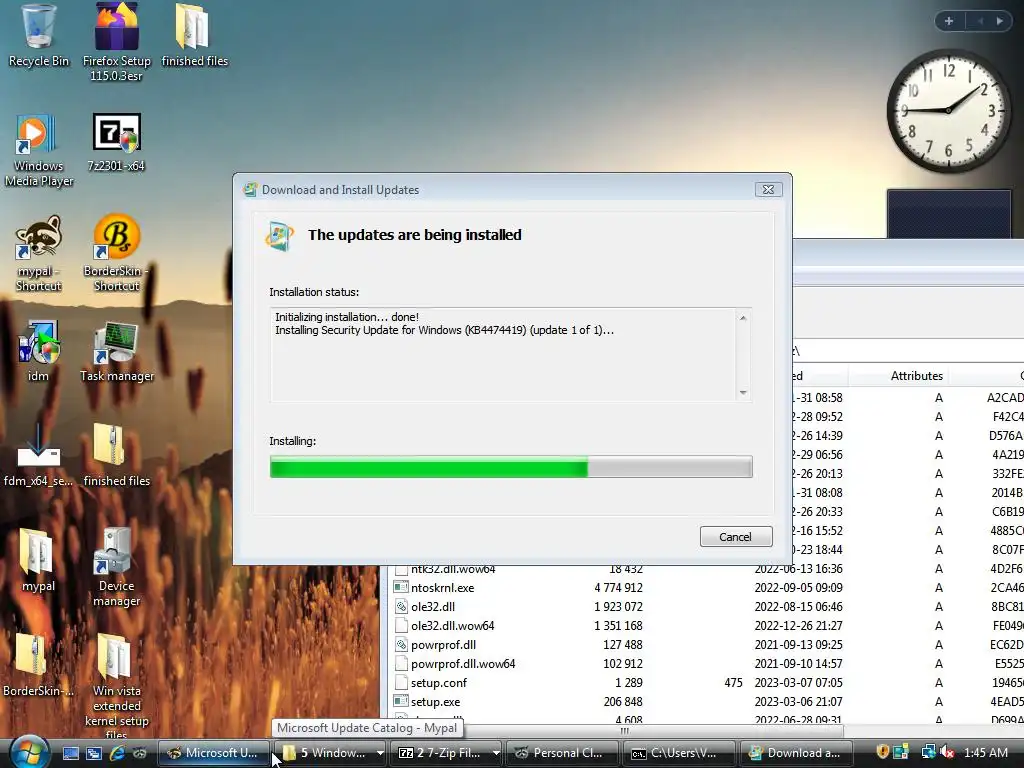
Task: Expand the 5 Window... taskbar group arrow
Action: [379, 753]
